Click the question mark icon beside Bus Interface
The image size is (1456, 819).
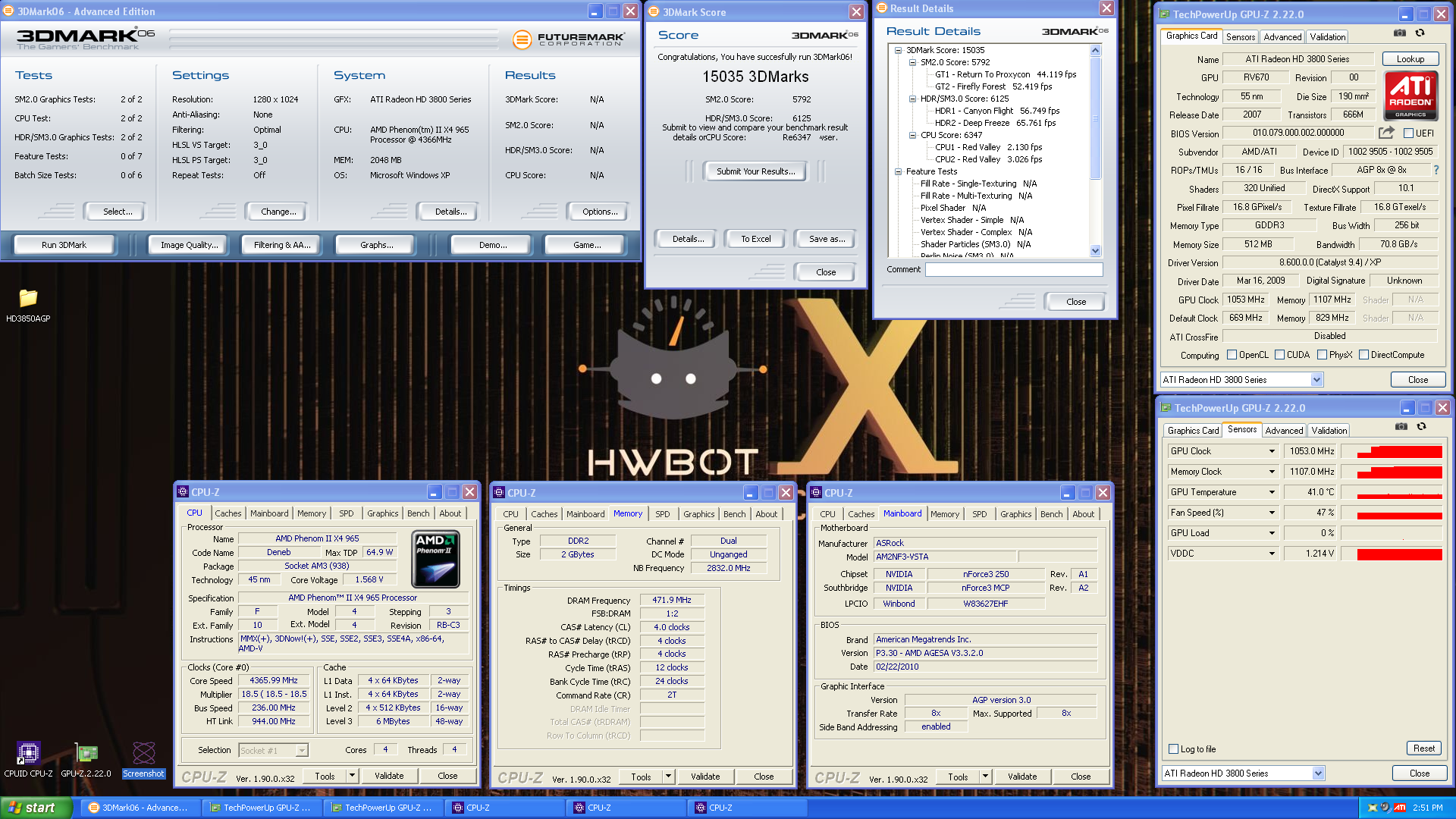point(1436,170)
